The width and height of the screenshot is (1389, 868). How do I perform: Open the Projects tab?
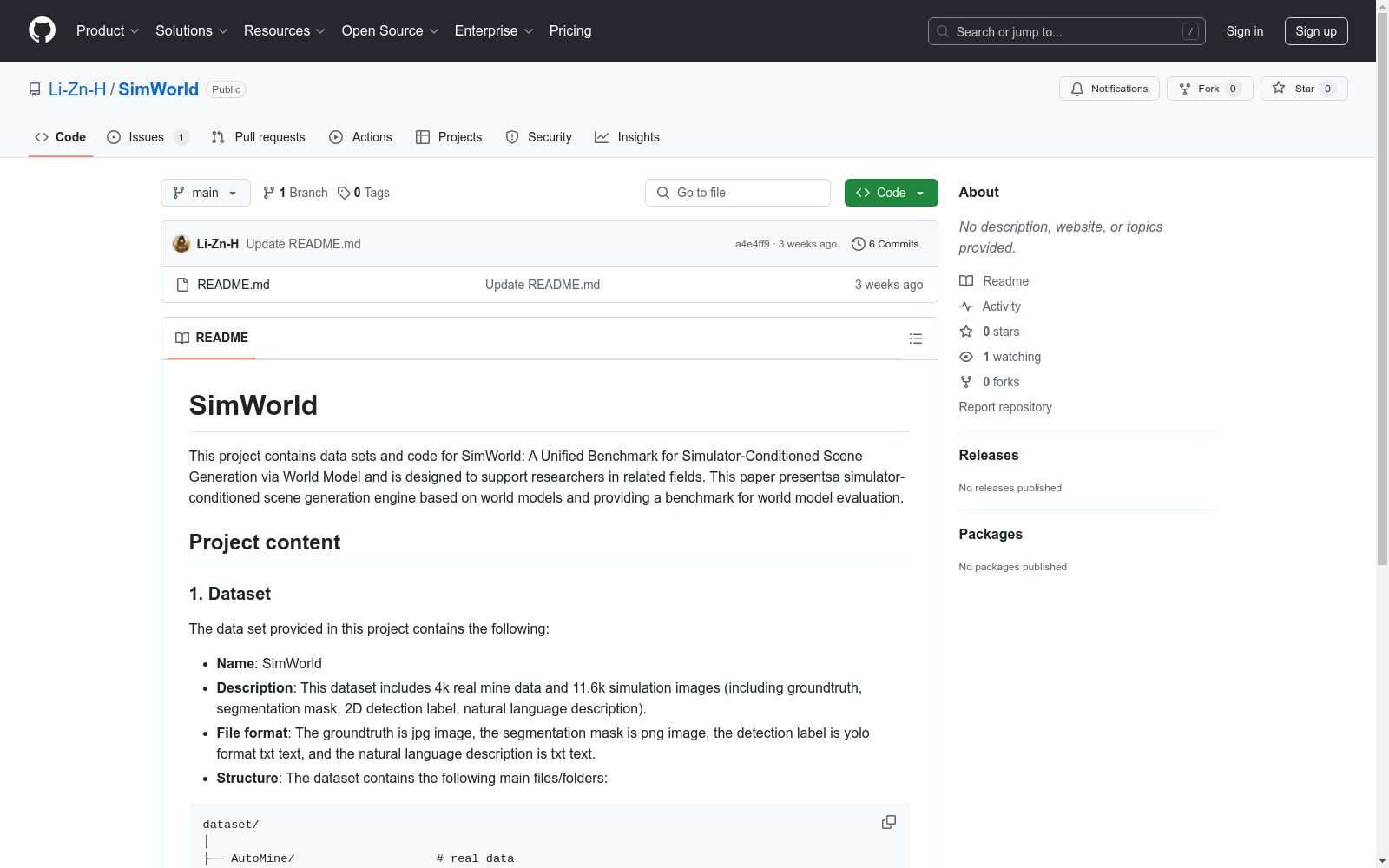pos(449,137)
